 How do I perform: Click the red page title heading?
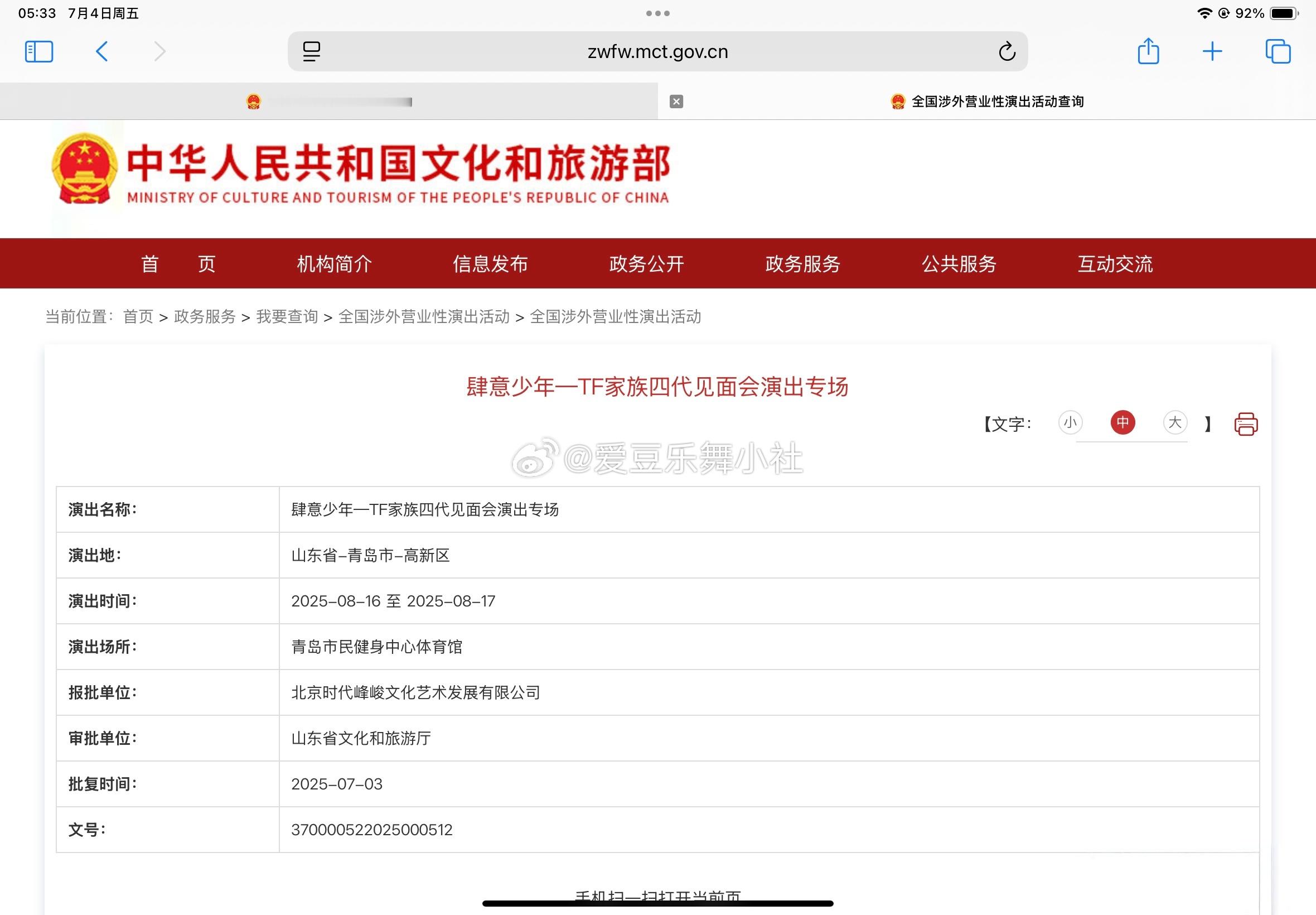pos(657,387)
